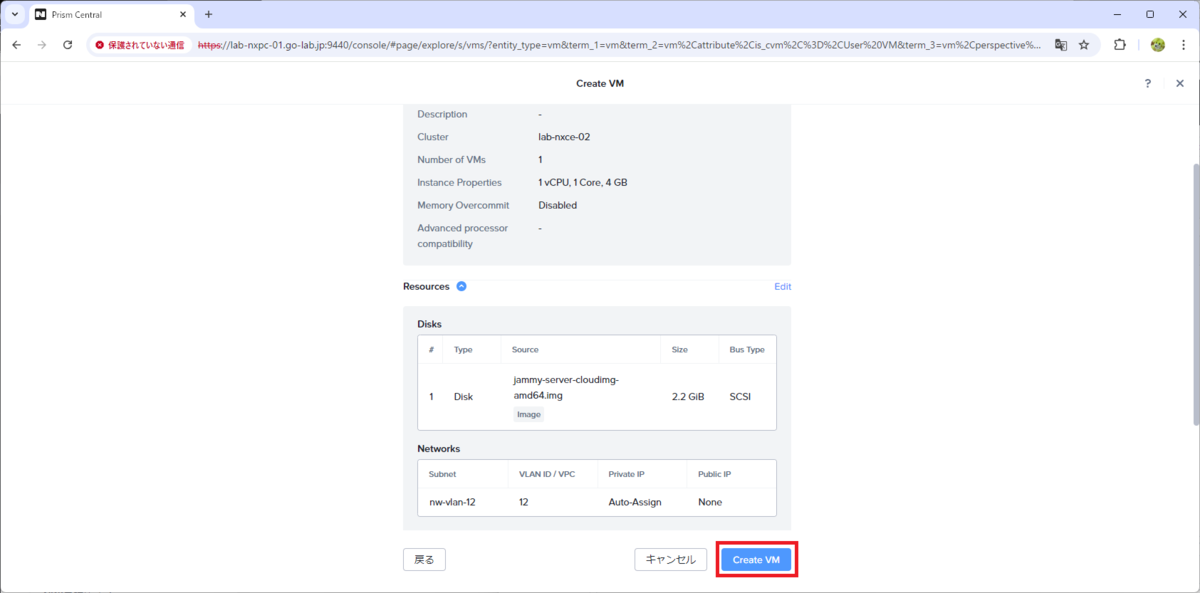Click the 'Create VM' dialog title
Screen dimensions: 1200x593
pyautogui.click(x=600, y=84)
